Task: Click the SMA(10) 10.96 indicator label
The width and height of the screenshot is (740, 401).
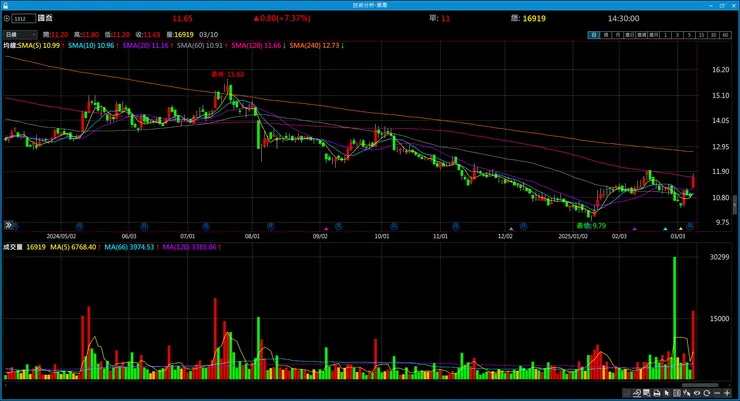Action: pyautogui.click(x=93, y=45)
